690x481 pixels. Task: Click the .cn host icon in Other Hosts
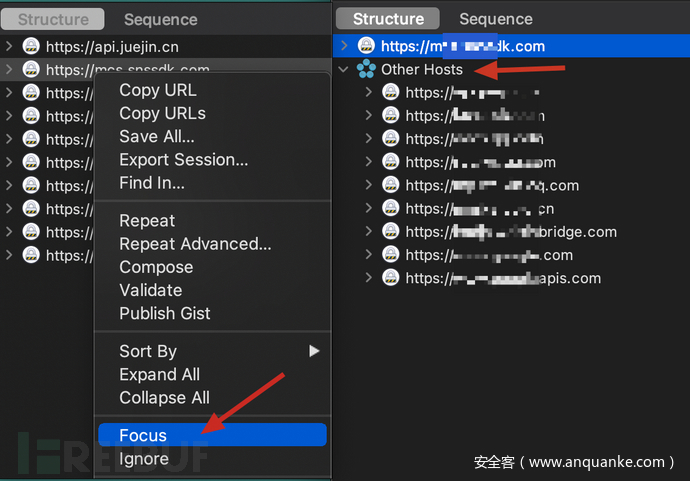[x=390, y=209]
